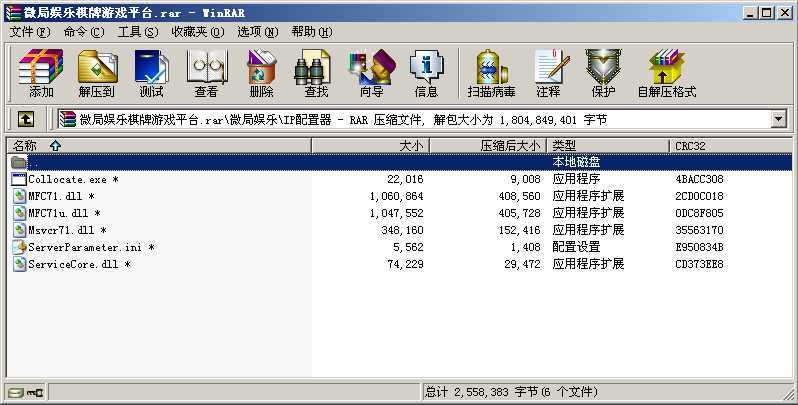
Task: Sort by the CRC32 column header
Action: [730, 146]
